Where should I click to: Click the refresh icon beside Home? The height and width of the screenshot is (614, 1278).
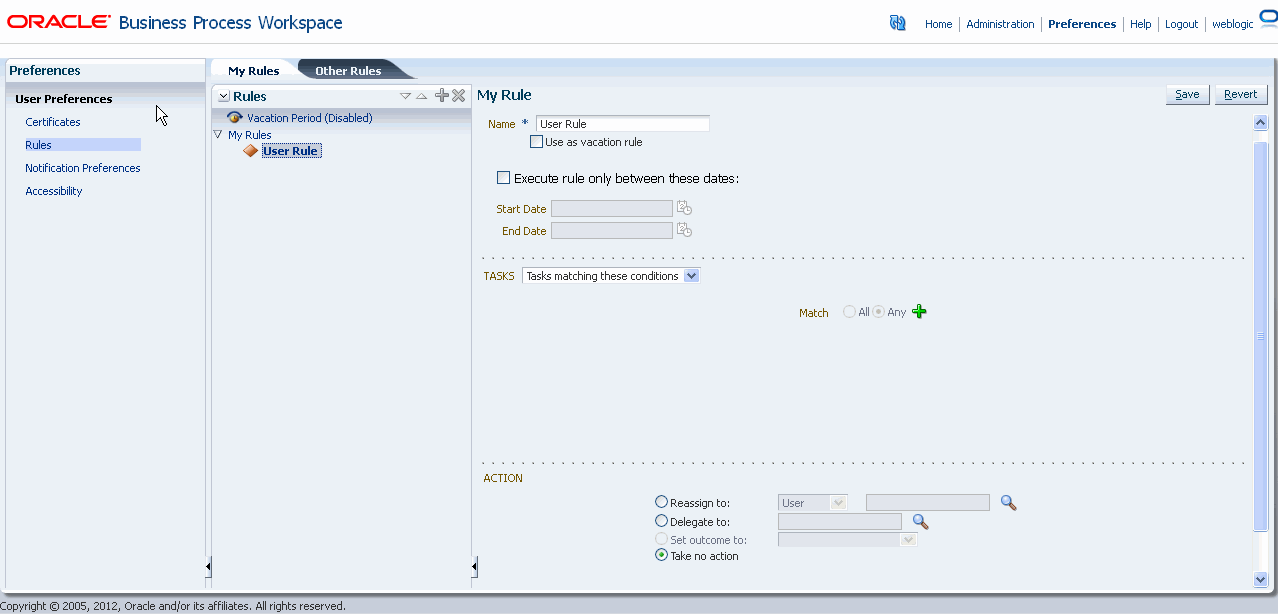click(897, 23)
